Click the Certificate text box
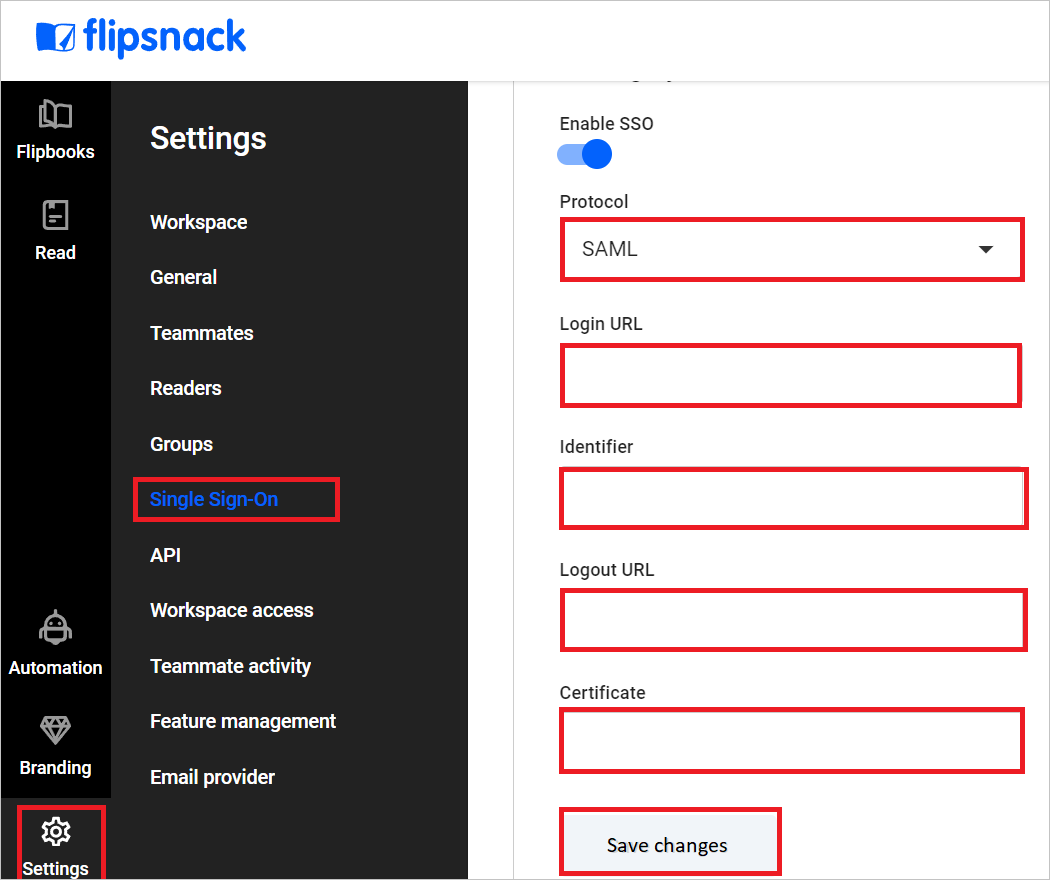 tap(791, 740)
